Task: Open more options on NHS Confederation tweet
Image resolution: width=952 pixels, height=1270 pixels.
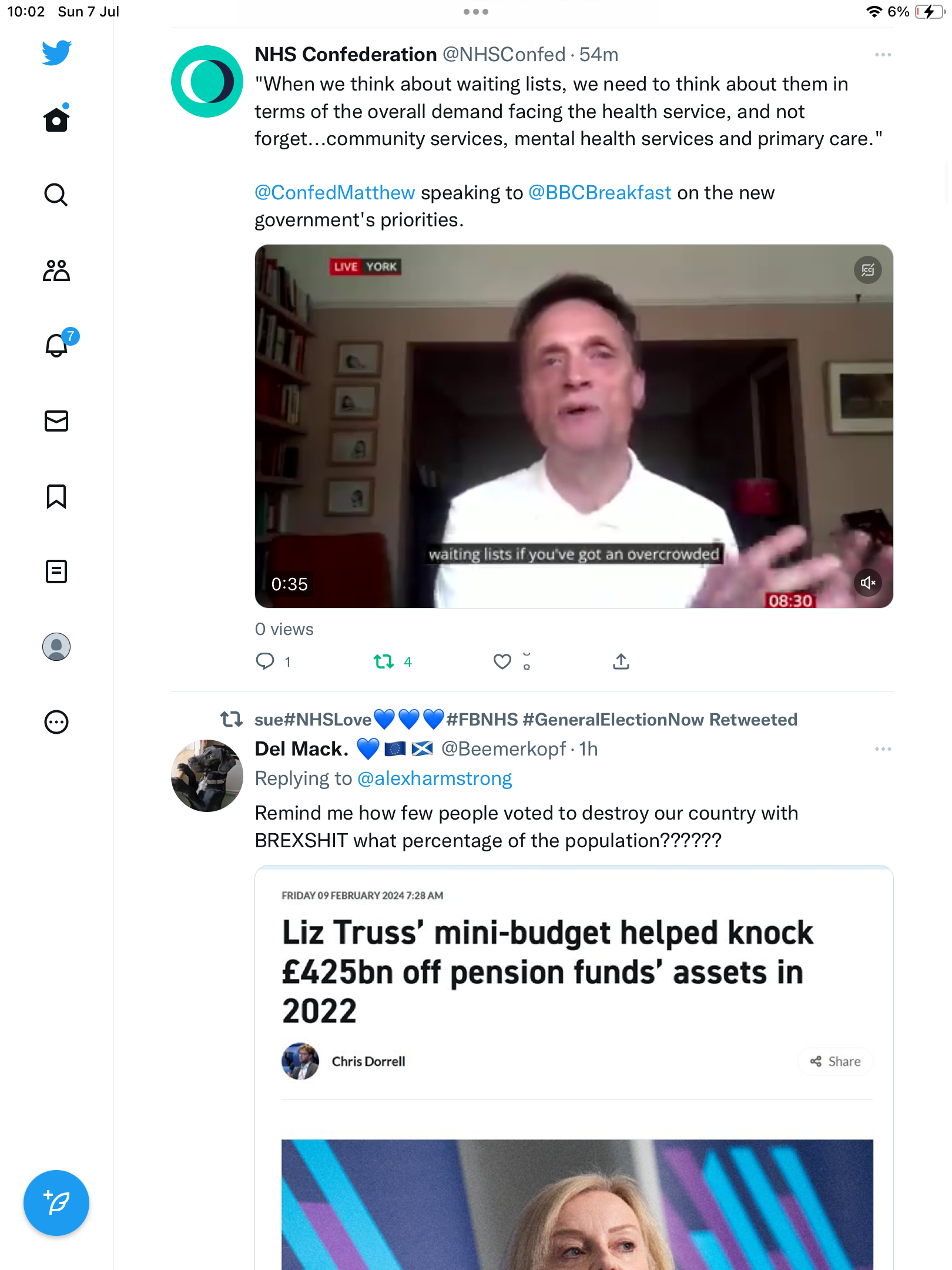Action: (x=883, y=55)
